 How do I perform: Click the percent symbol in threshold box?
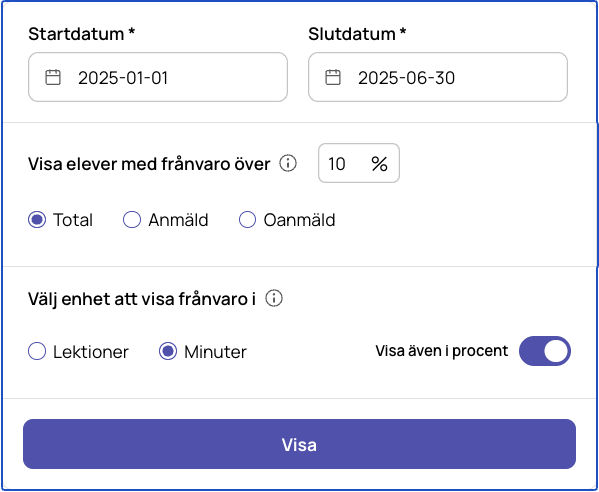(379, 164)
